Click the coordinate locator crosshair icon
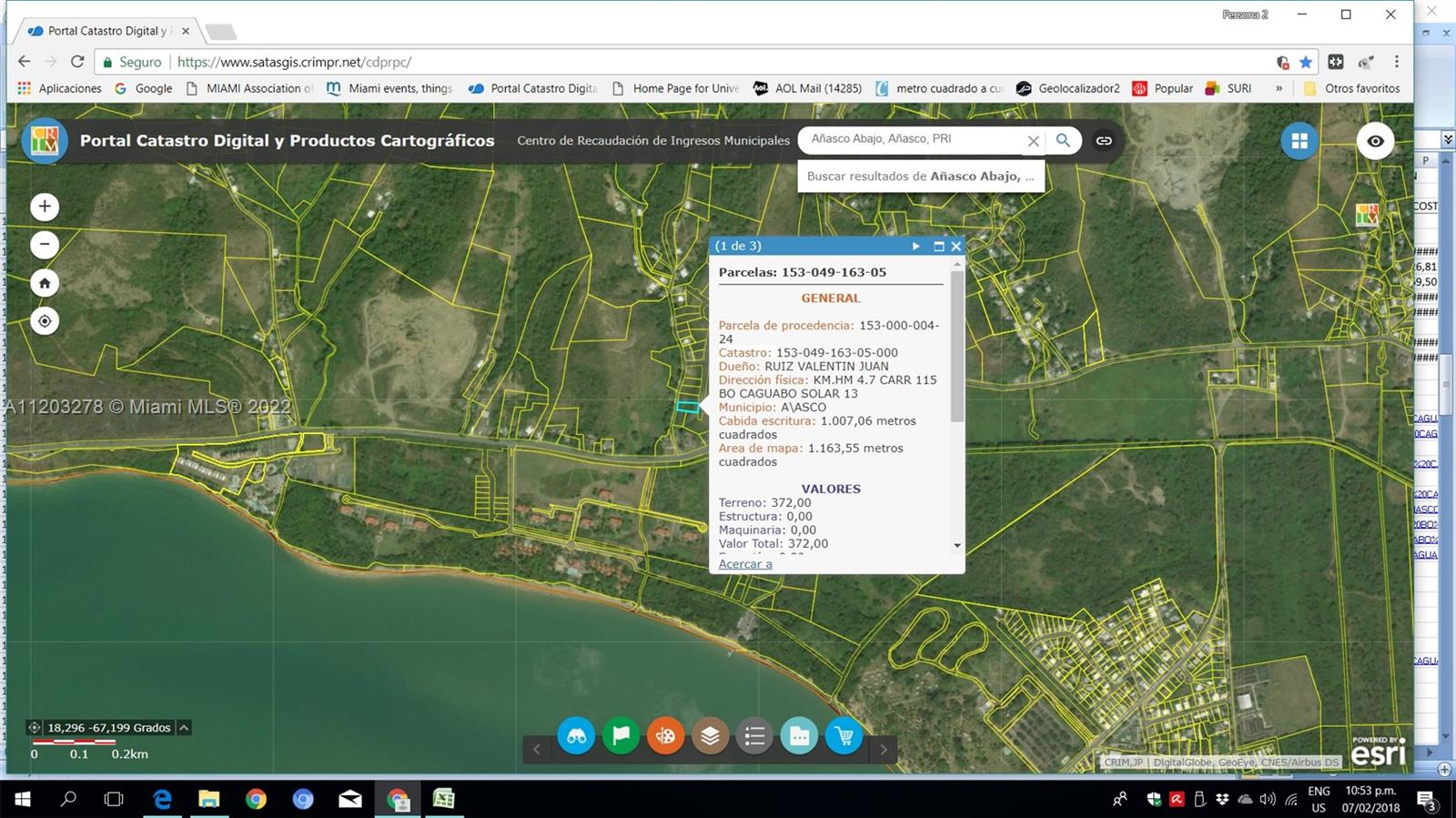 pyautogui.click(x=35, y=728)
